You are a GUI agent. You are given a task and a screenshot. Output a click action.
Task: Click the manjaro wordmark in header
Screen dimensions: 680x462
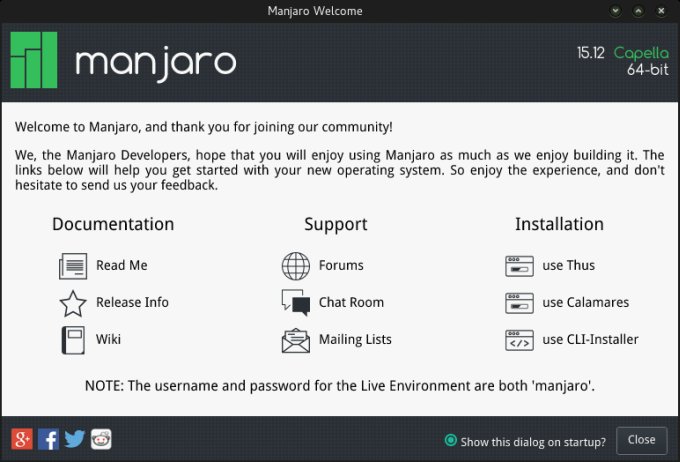click(x=156, y=63)
